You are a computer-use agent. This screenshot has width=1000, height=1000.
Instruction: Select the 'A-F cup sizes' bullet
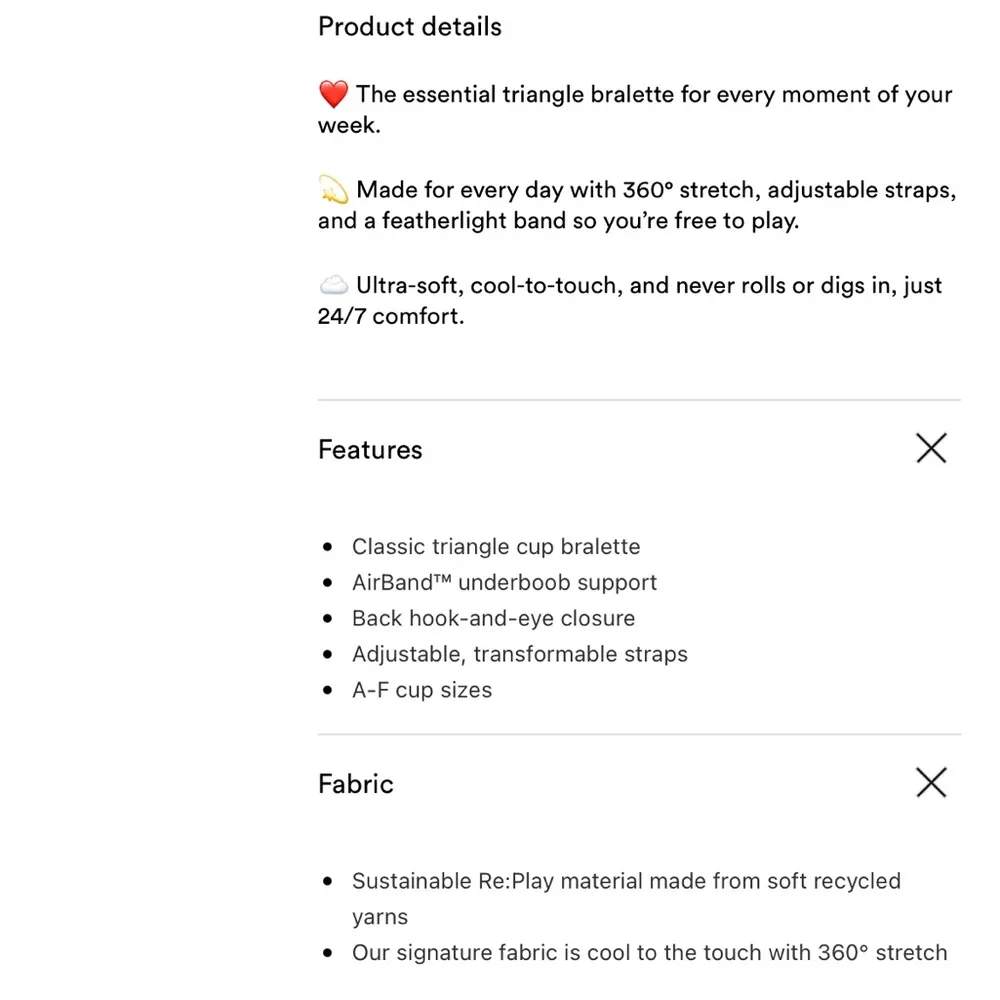(x=421, y=690)
